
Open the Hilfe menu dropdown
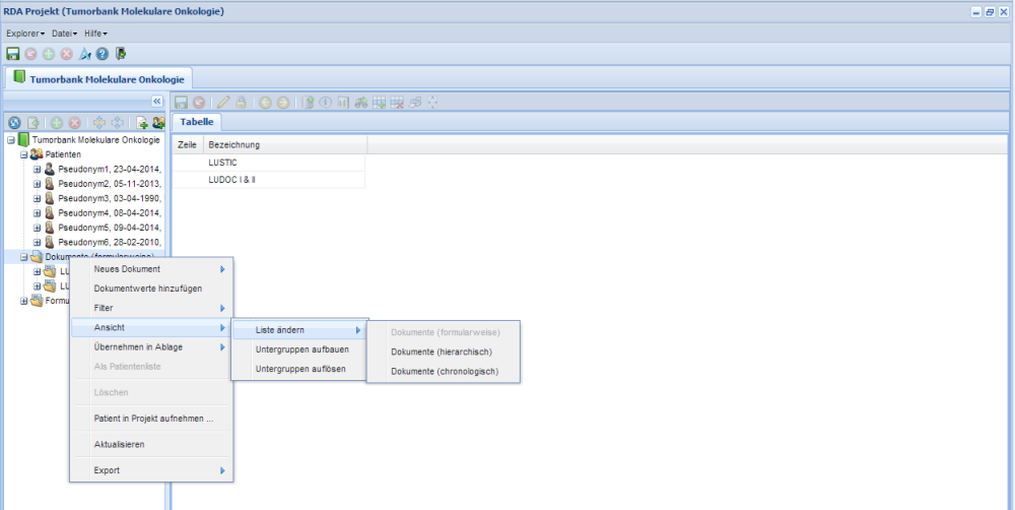(x=95, y=33)
